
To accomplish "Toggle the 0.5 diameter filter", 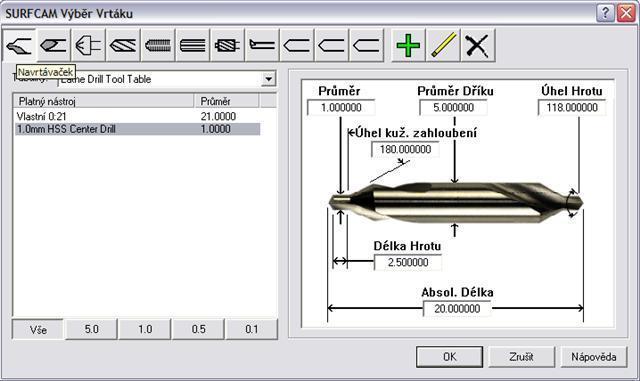I will (x=198, y=329).
